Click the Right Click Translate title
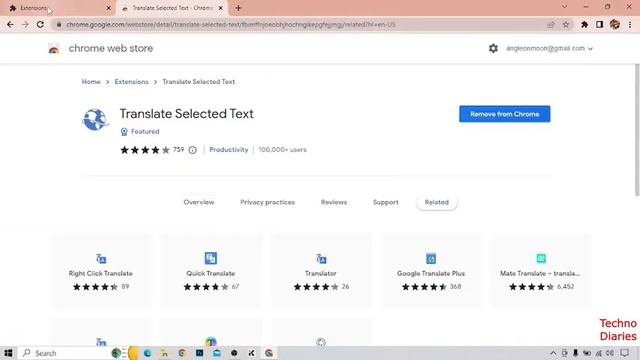The height and width of the screenshot is (360, 640). 101,273
